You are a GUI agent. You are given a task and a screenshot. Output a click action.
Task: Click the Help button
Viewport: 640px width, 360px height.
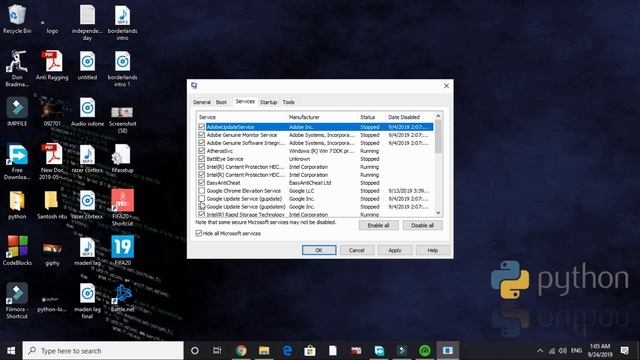(x=433, y=250)
